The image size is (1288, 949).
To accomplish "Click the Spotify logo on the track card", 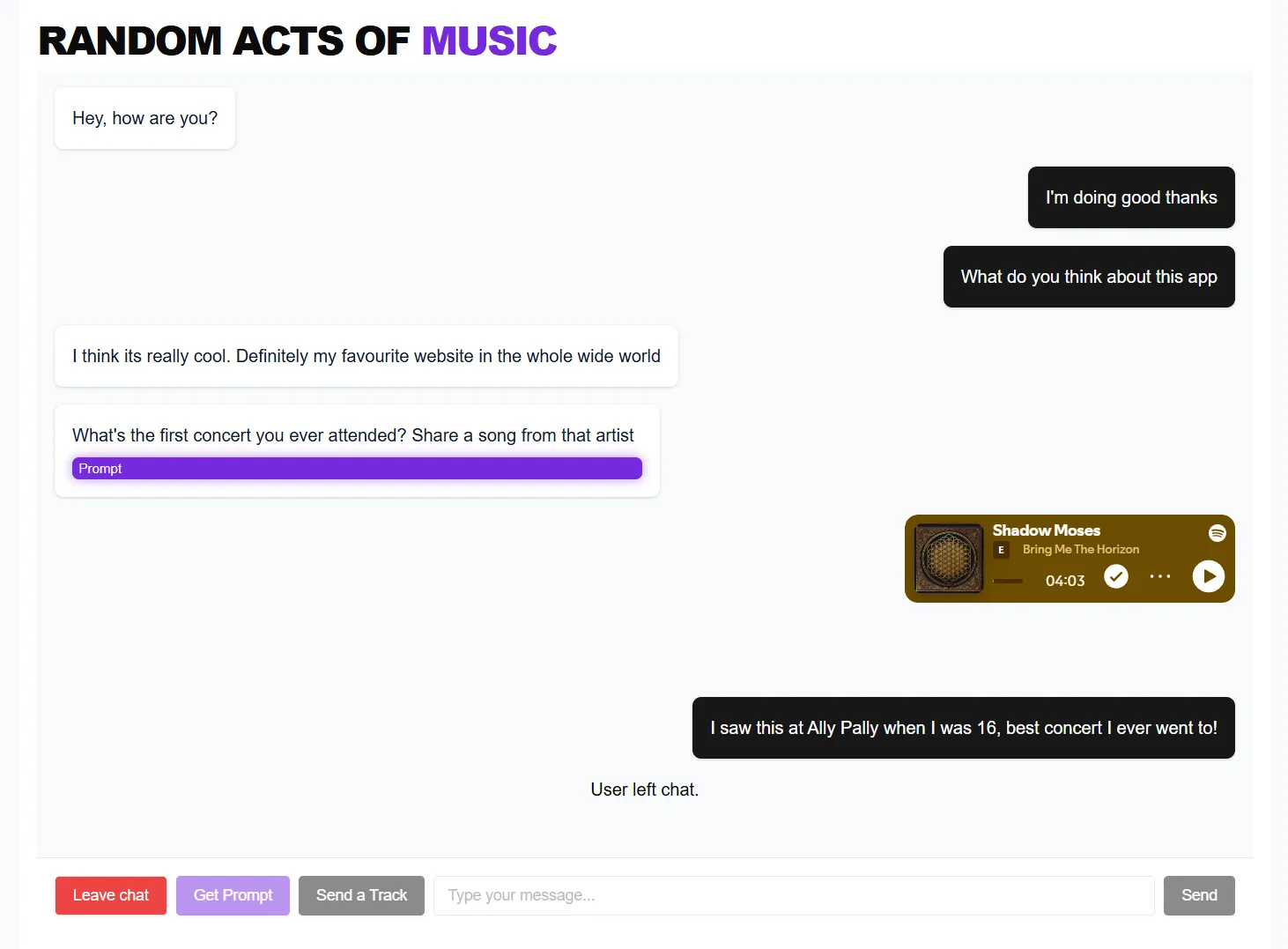I will point(1216,533).
